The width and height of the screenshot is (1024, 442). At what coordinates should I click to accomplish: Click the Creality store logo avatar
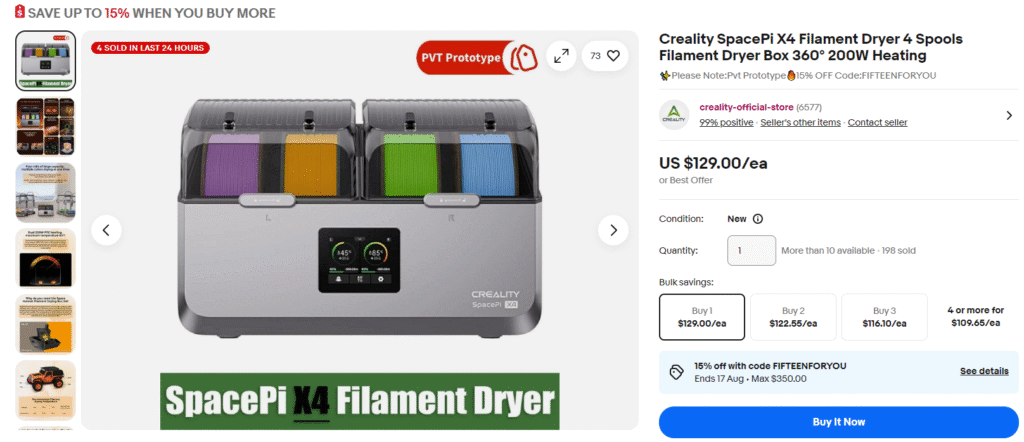pyautogui.click(x=674, y=115)
